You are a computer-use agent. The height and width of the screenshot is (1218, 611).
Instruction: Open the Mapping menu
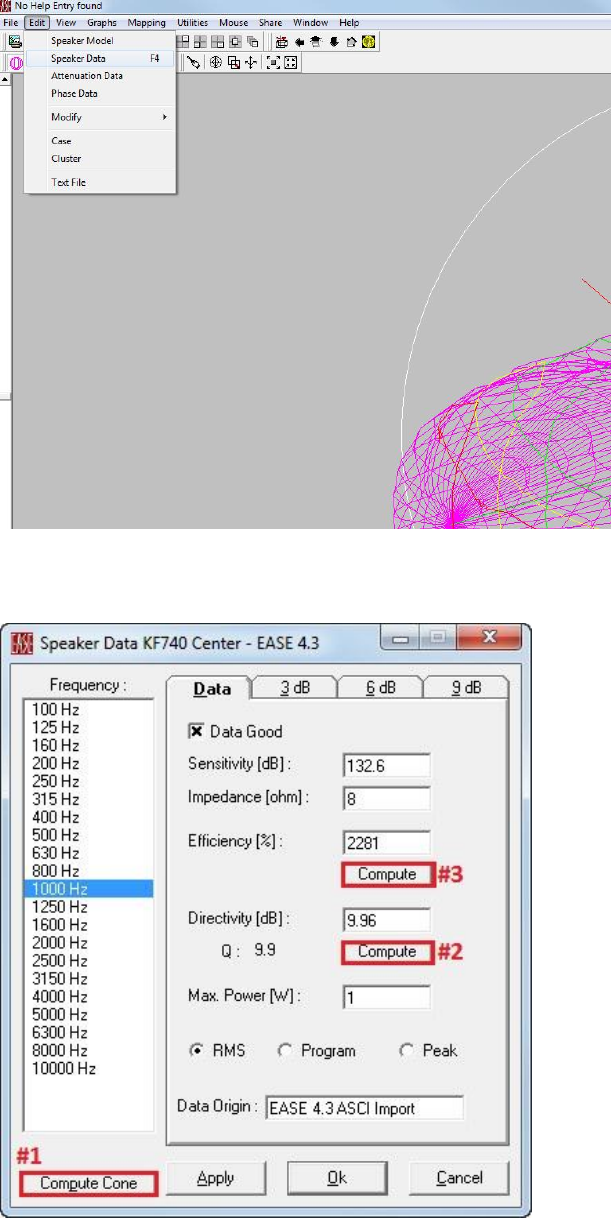(147, 22)
